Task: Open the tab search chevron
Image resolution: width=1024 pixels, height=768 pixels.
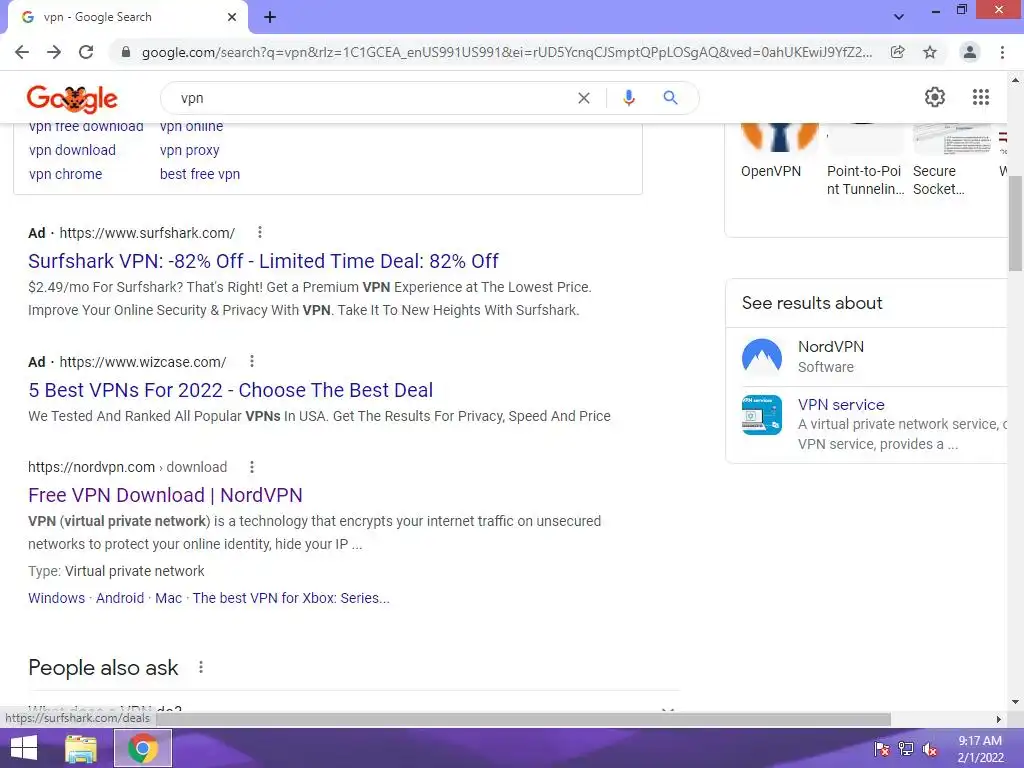Action: coord(899,17)
